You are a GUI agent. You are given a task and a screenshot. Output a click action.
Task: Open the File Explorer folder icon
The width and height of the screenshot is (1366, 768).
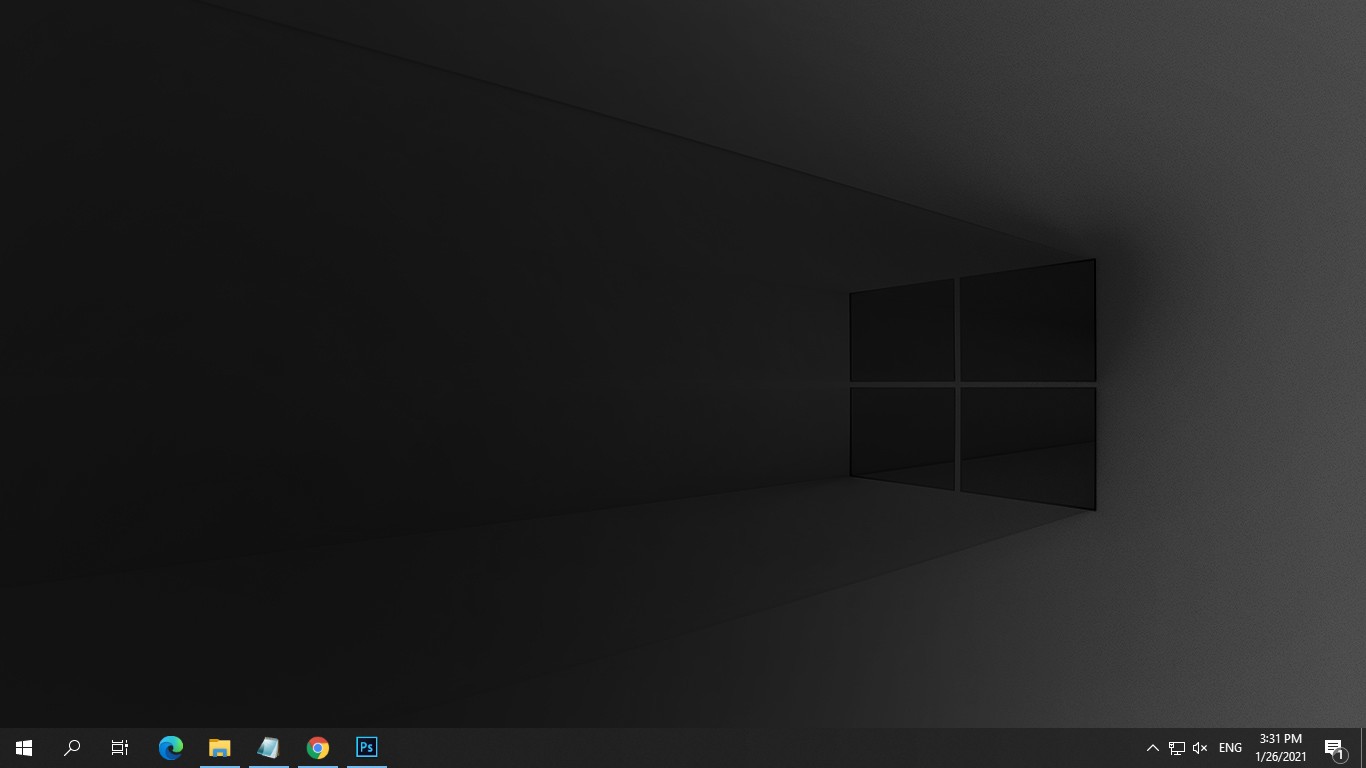pyautogui.click(x=220, y=748)
